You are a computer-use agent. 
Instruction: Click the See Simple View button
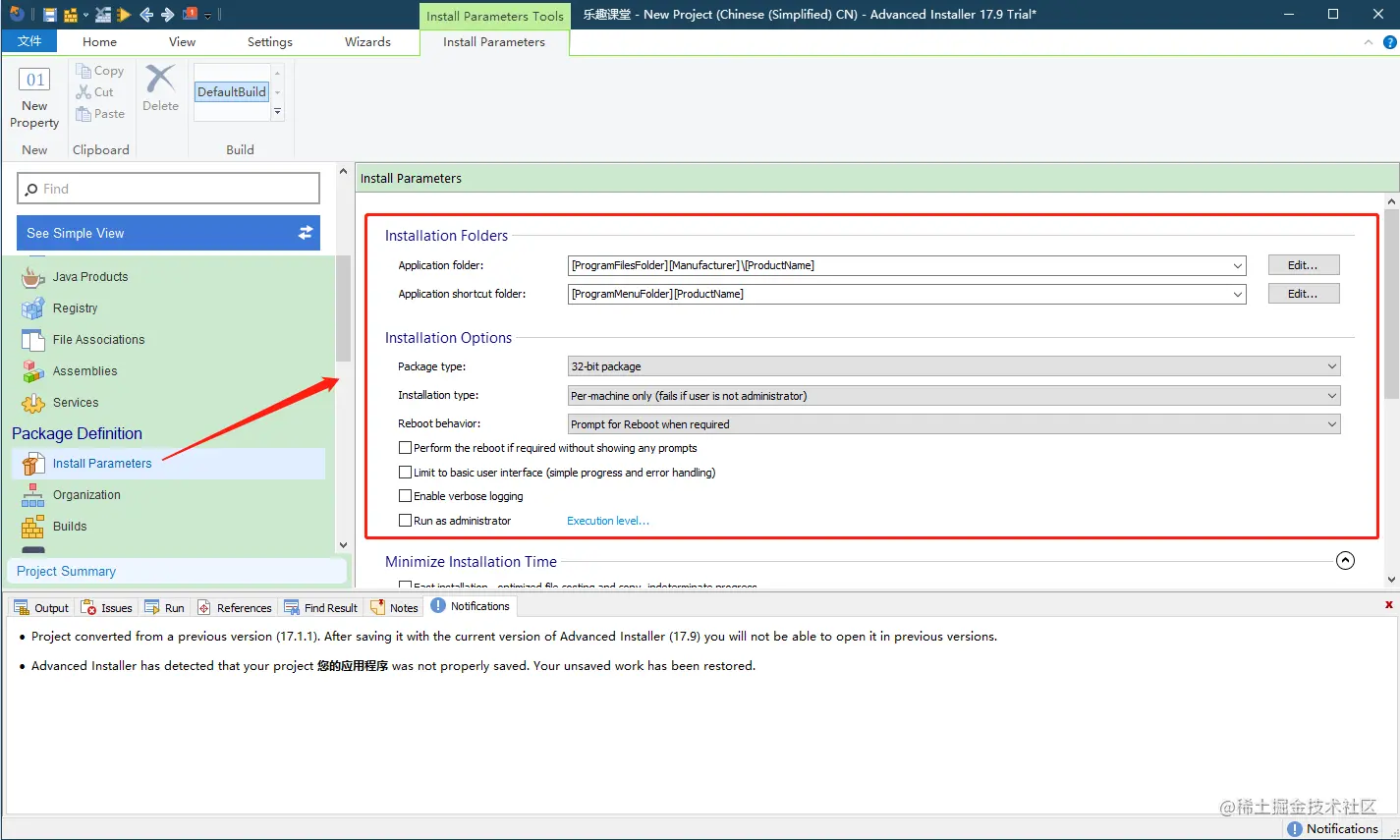coord(168,233)
